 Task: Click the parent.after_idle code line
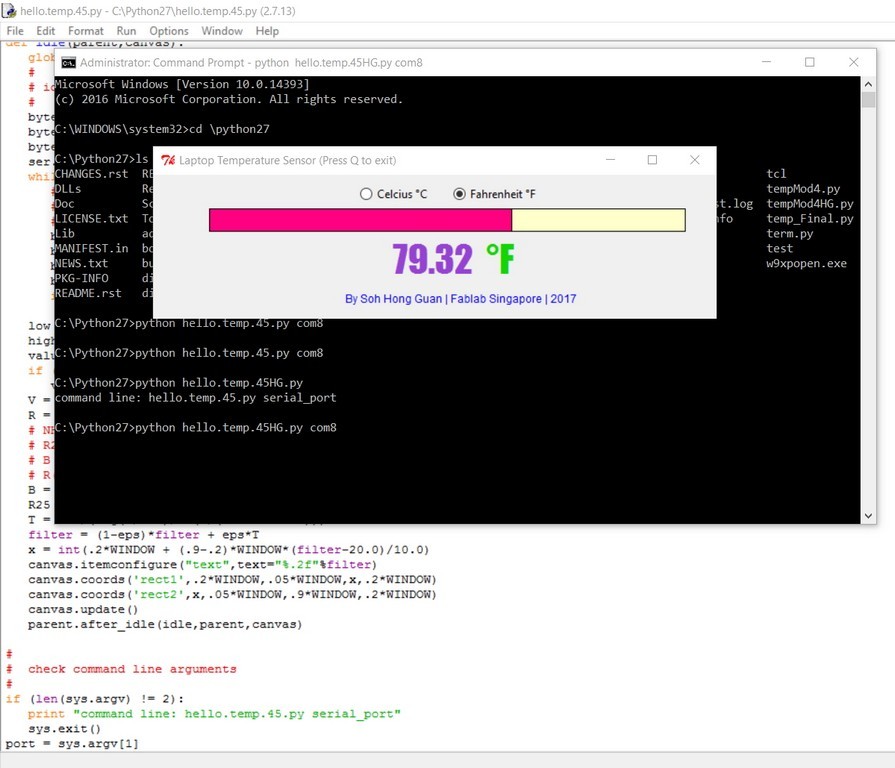click(x=165, y=624)
